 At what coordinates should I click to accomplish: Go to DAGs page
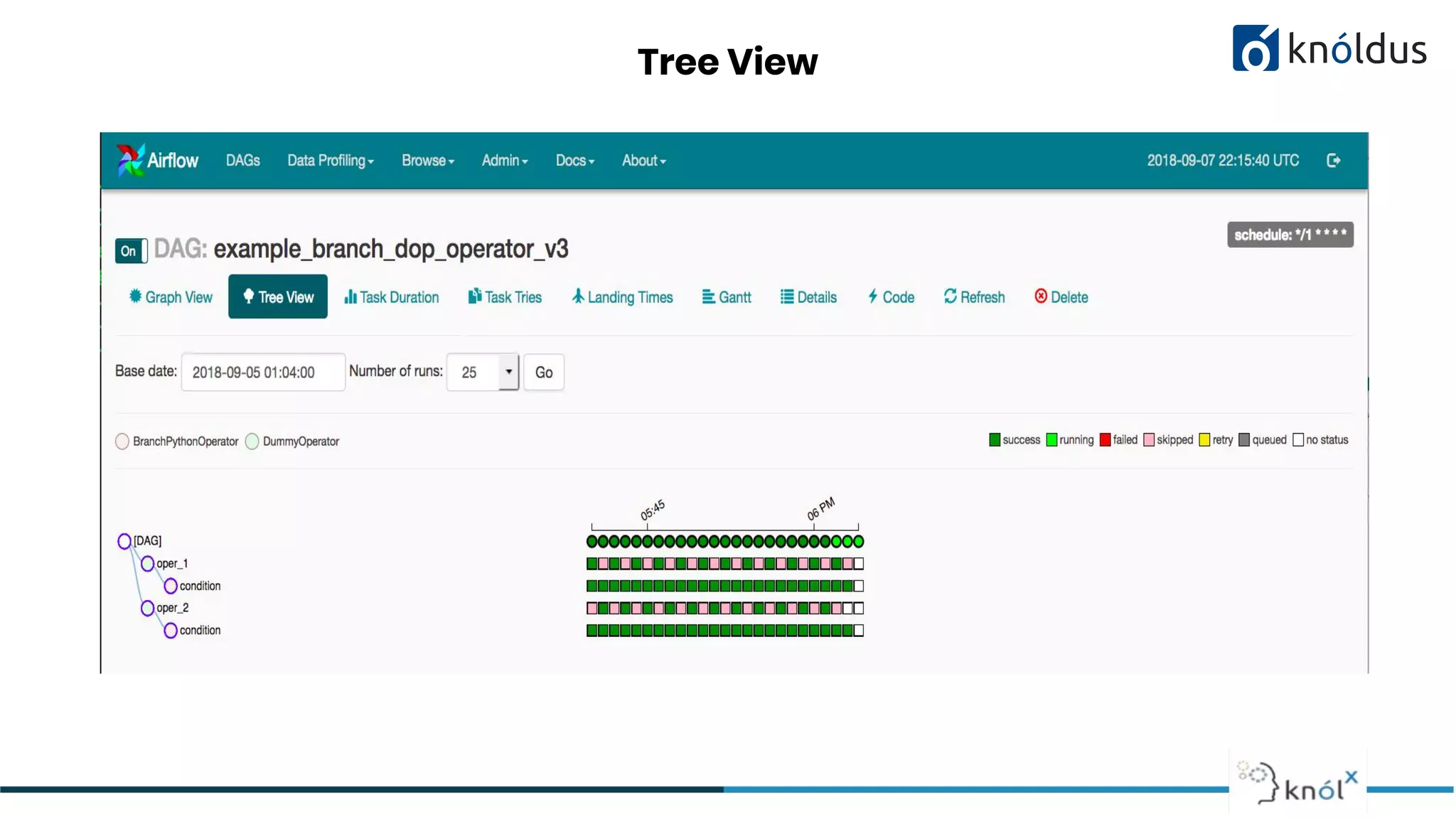click(242, 161)
